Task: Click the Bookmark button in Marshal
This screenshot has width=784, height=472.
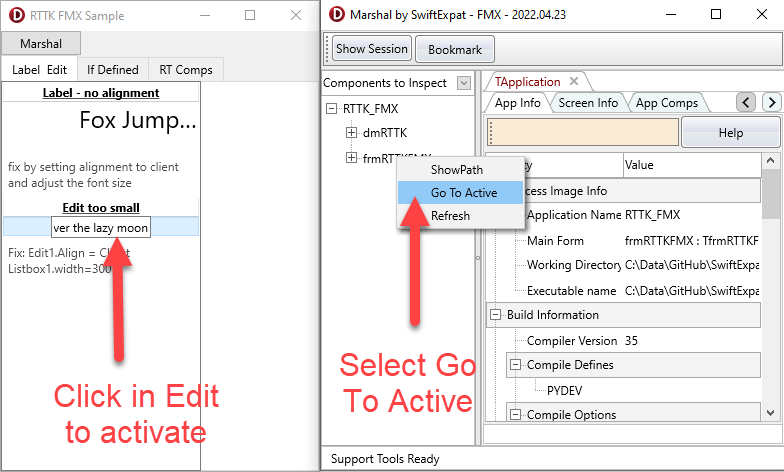Action: [454, 49]
